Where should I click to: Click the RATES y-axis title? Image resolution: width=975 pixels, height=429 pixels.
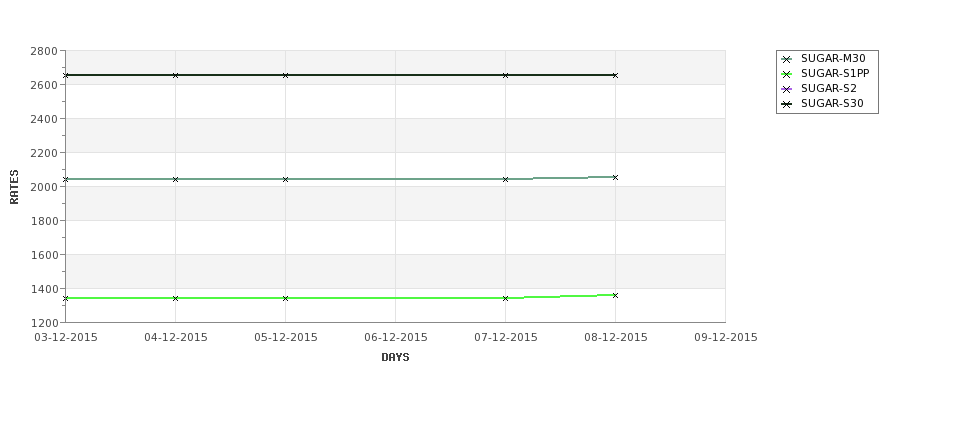pos(14,187)
